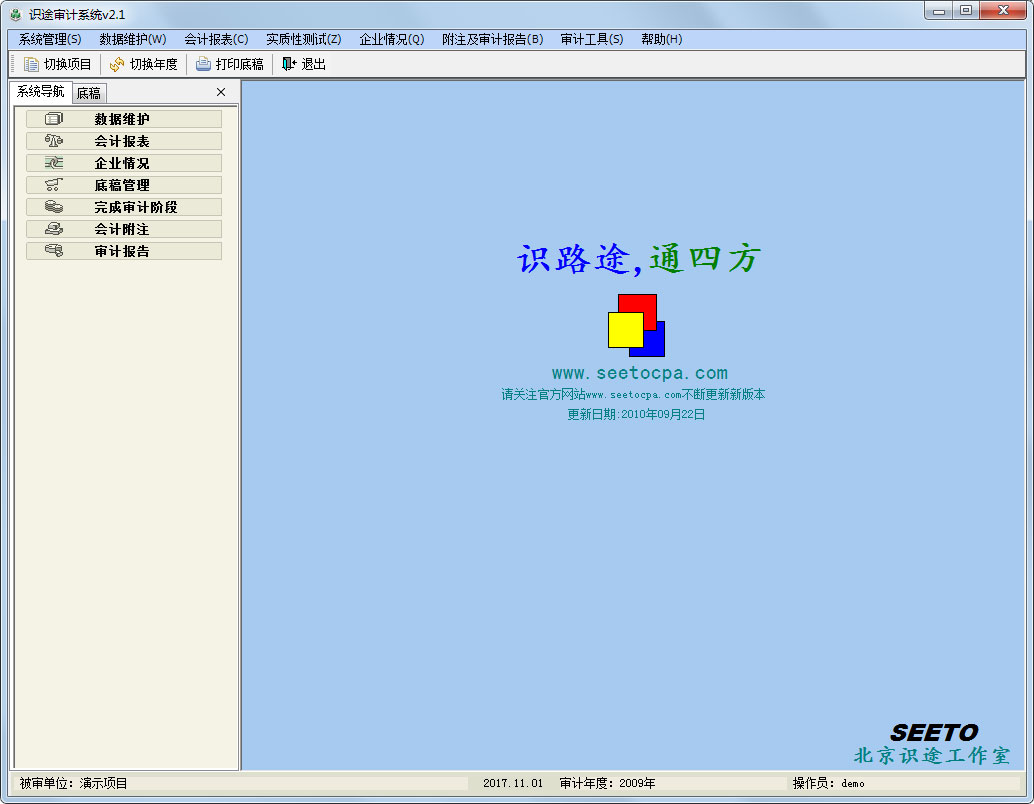This screenshot has height=804, width=1034.
Task: Switch to the 底稿 tab
Action: pyautogui.click(x=89, y=93)
